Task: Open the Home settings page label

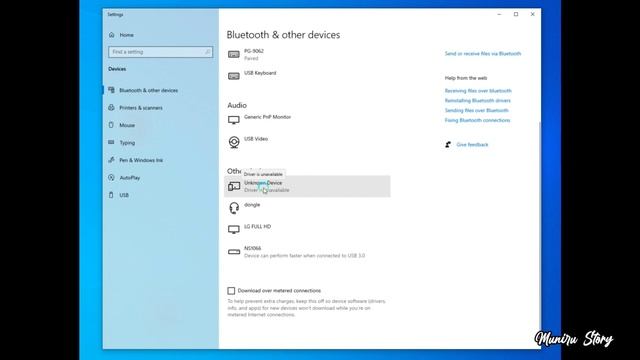Action: pyautogui.click(x=127, y=35)
